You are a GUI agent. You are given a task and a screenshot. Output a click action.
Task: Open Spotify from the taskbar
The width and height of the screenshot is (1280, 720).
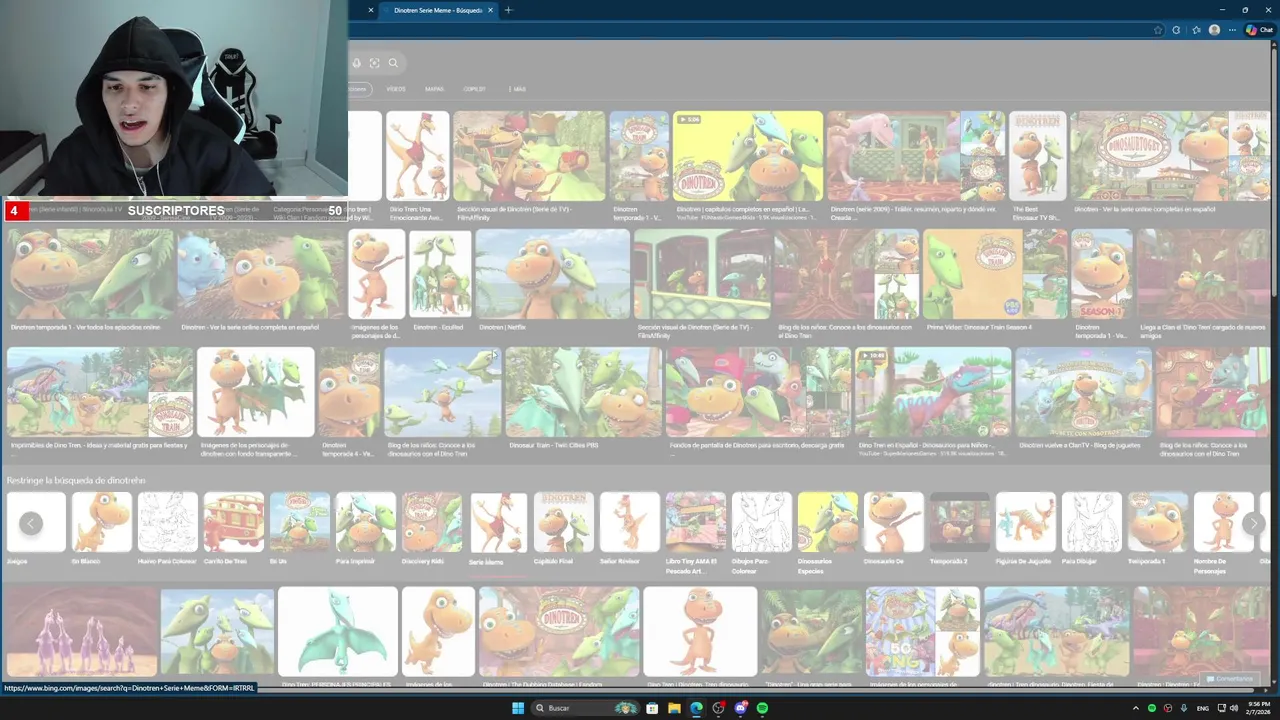762,708
